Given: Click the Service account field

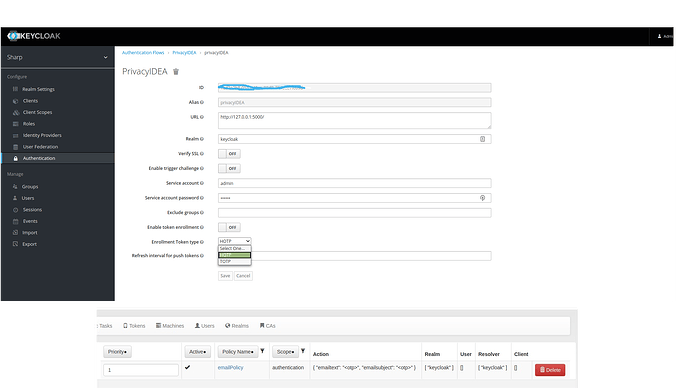Looking at the screenshot, I should coord(354,183).
